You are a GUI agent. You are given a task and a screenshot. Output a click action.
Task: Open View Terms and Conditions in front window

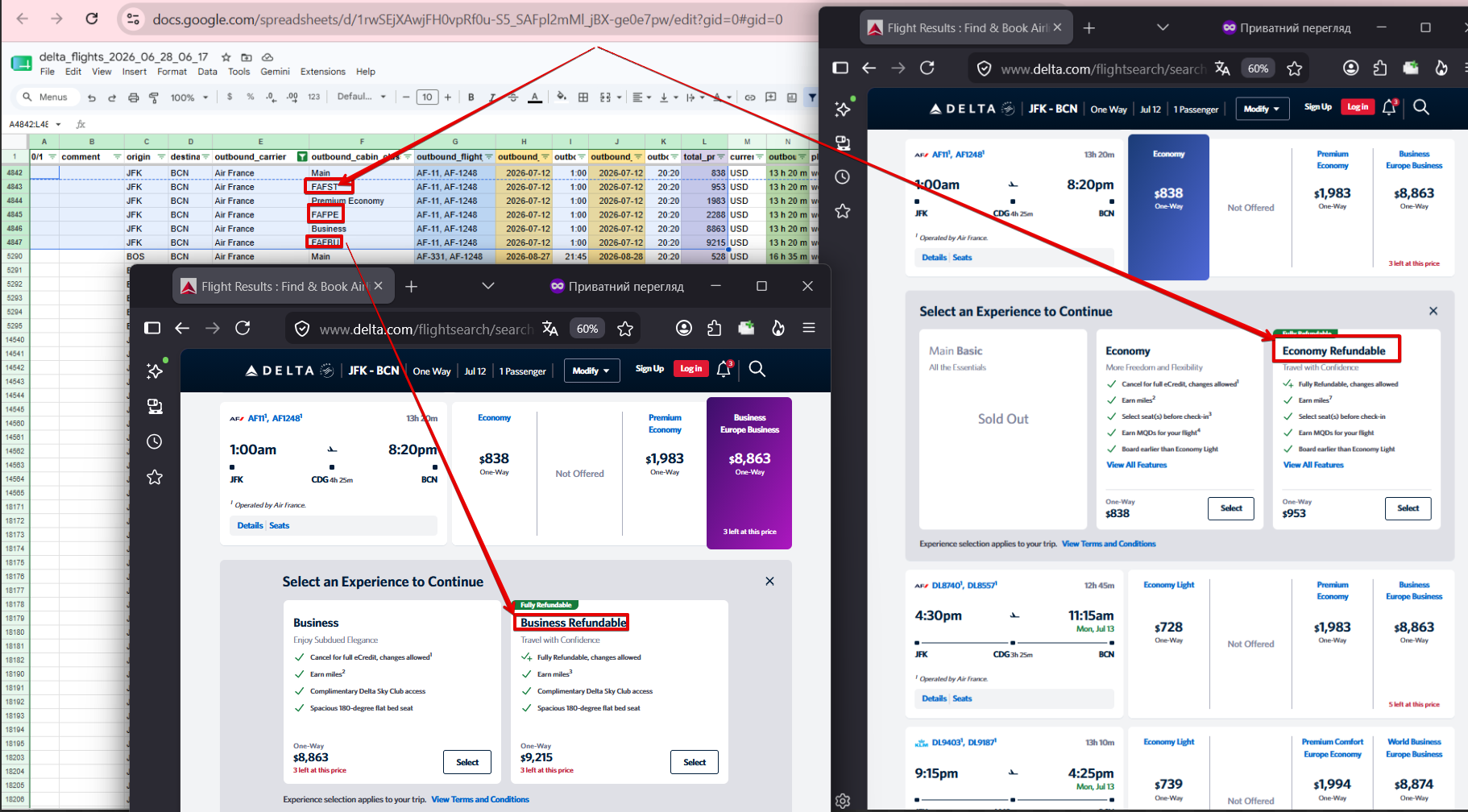coord(480,799)
